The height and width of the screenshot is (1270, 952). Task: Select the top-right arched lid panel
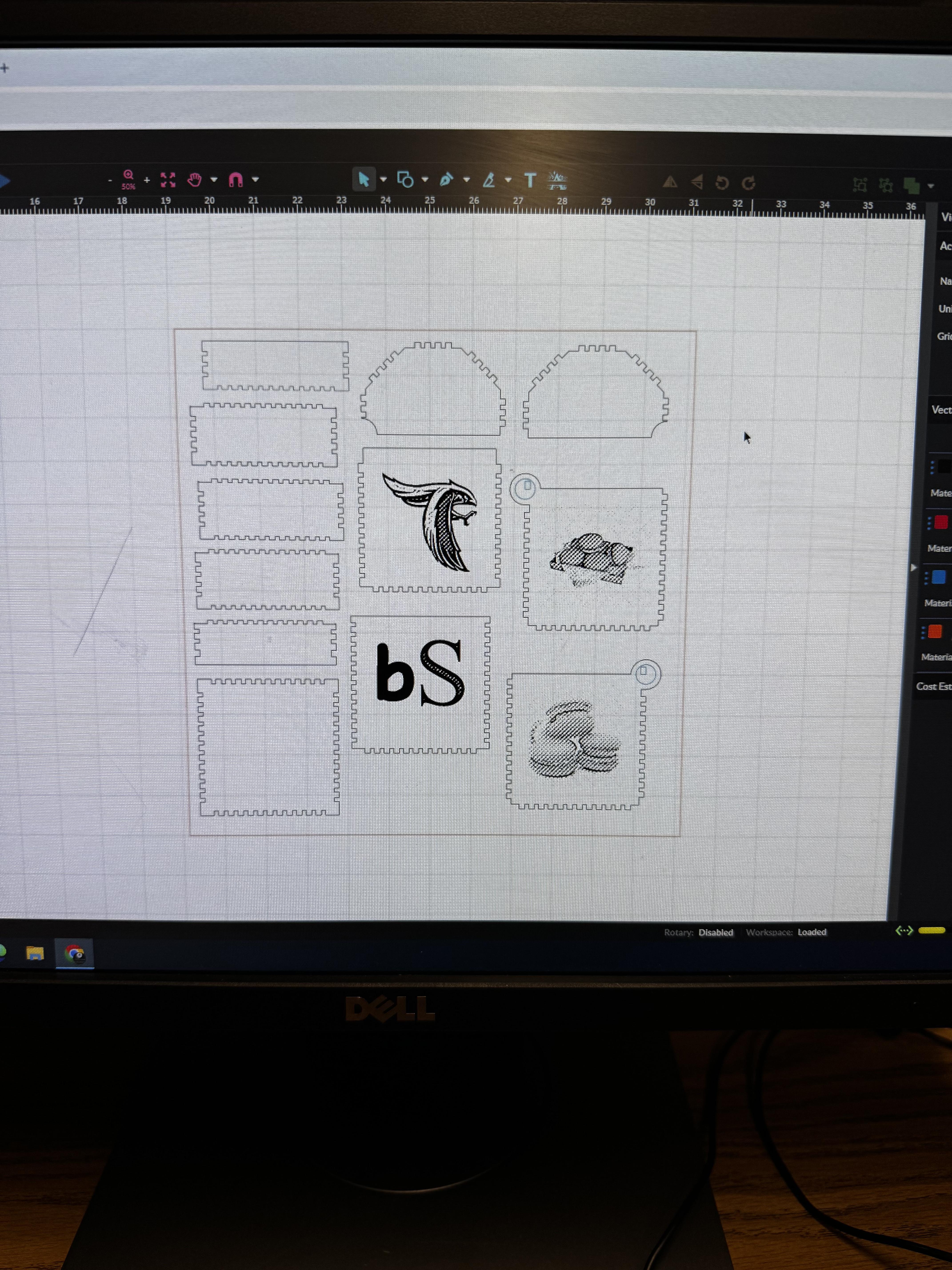click(596, 392)
